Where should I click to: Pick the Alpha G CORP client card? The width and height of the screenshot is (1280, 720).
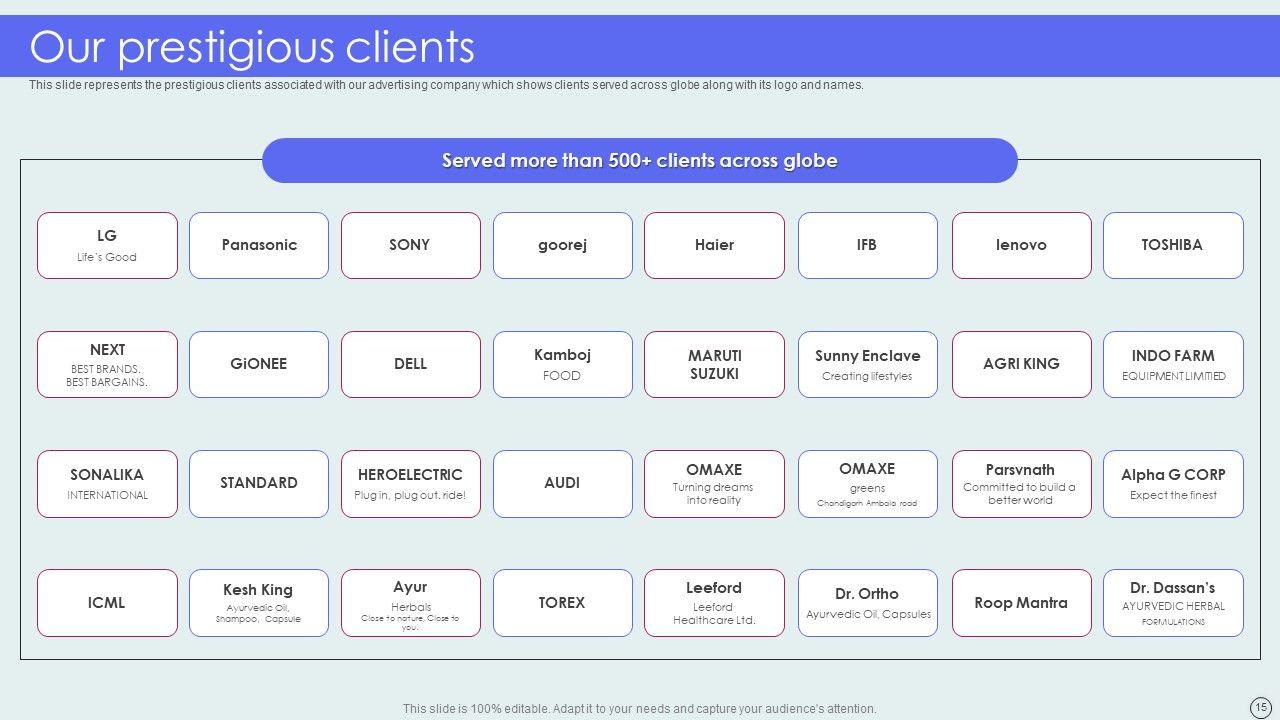click(x=1173, y=484)
